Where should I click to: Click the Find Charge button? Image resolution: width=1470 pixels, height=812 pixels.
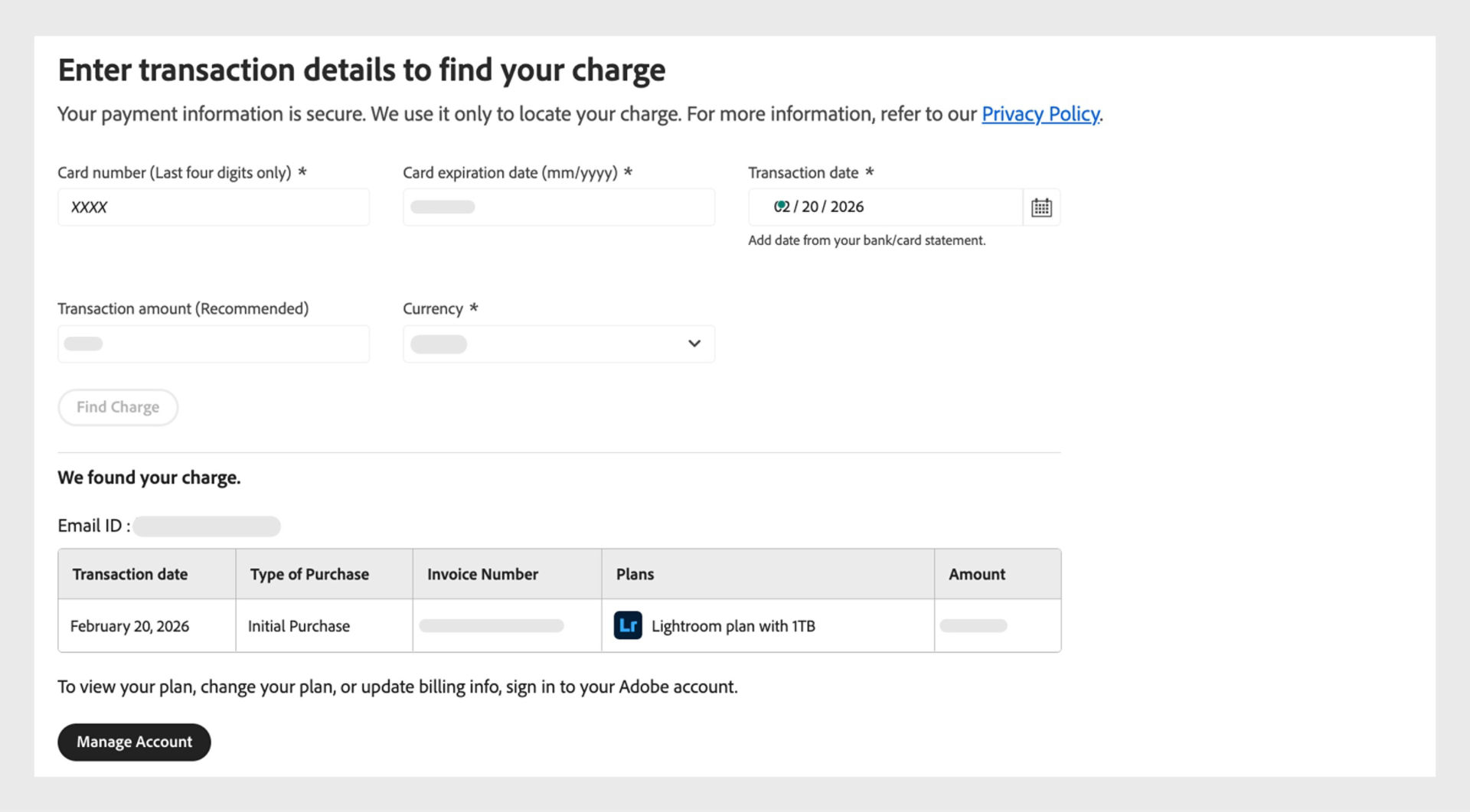coord(117,406)
